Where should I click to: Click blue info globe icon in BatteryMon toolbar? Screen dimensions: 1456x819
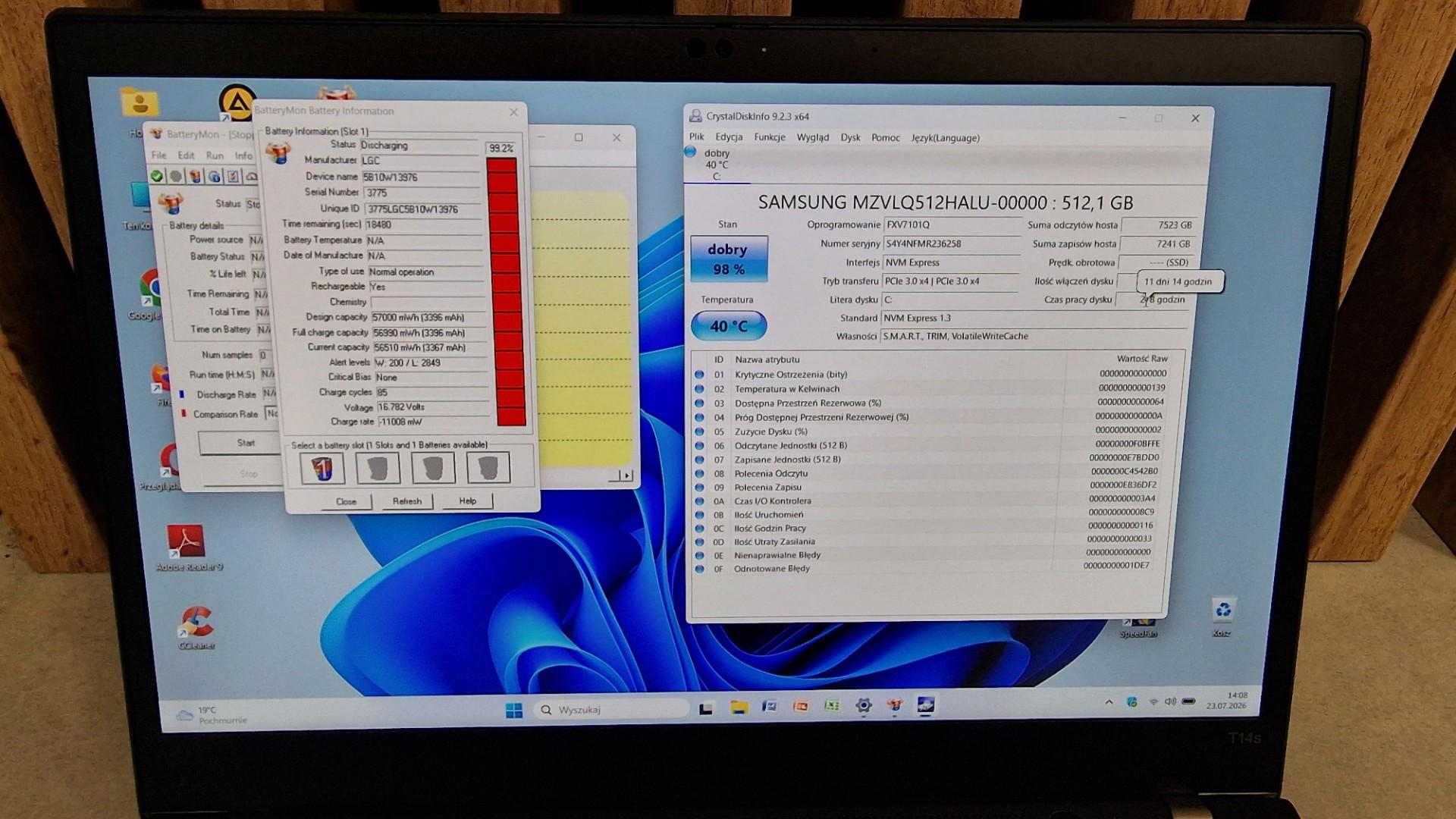pyautogui.click(x=215, y=176)
